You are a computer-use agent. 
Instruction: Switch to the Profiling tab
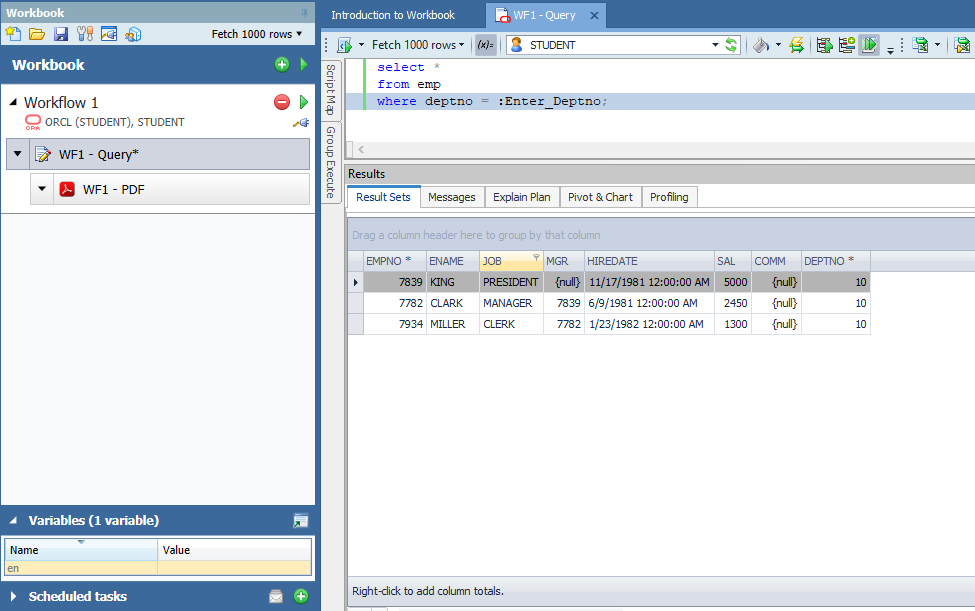click(669, 197)
